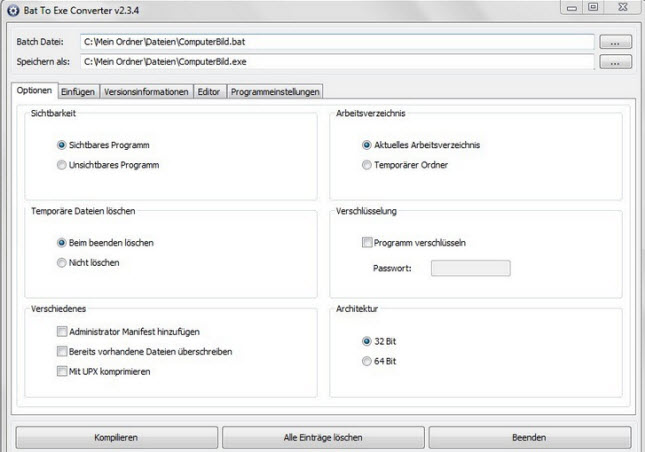Browse for the Speichern als location
Screen dimensions: 645x452
coord(615,62)
